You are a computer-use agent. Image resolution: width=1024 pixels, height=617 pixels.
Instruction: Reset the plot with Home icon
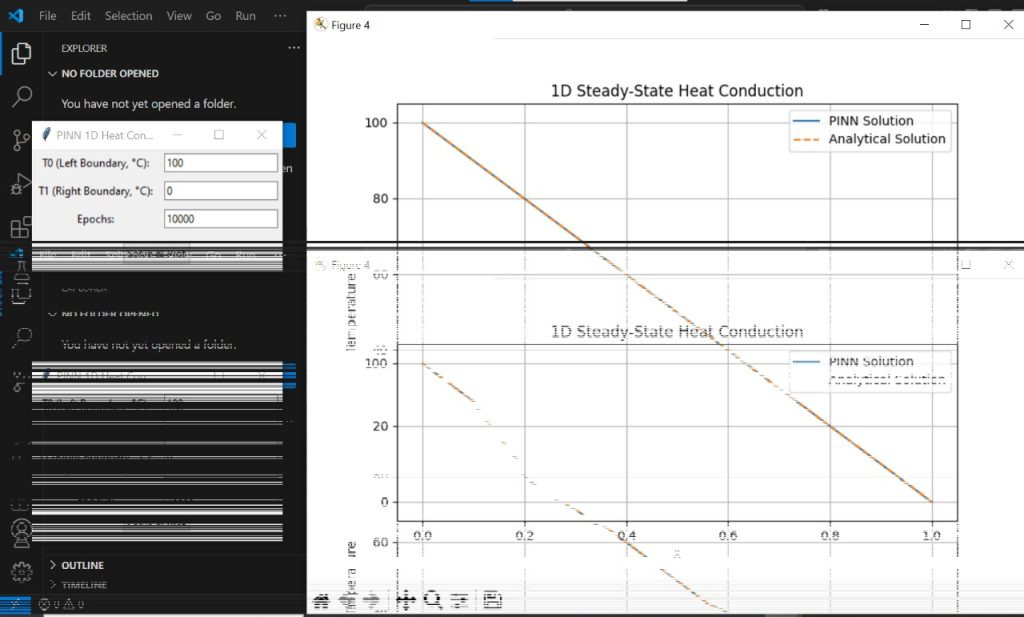pyautogui.click(x=321, y=600)
